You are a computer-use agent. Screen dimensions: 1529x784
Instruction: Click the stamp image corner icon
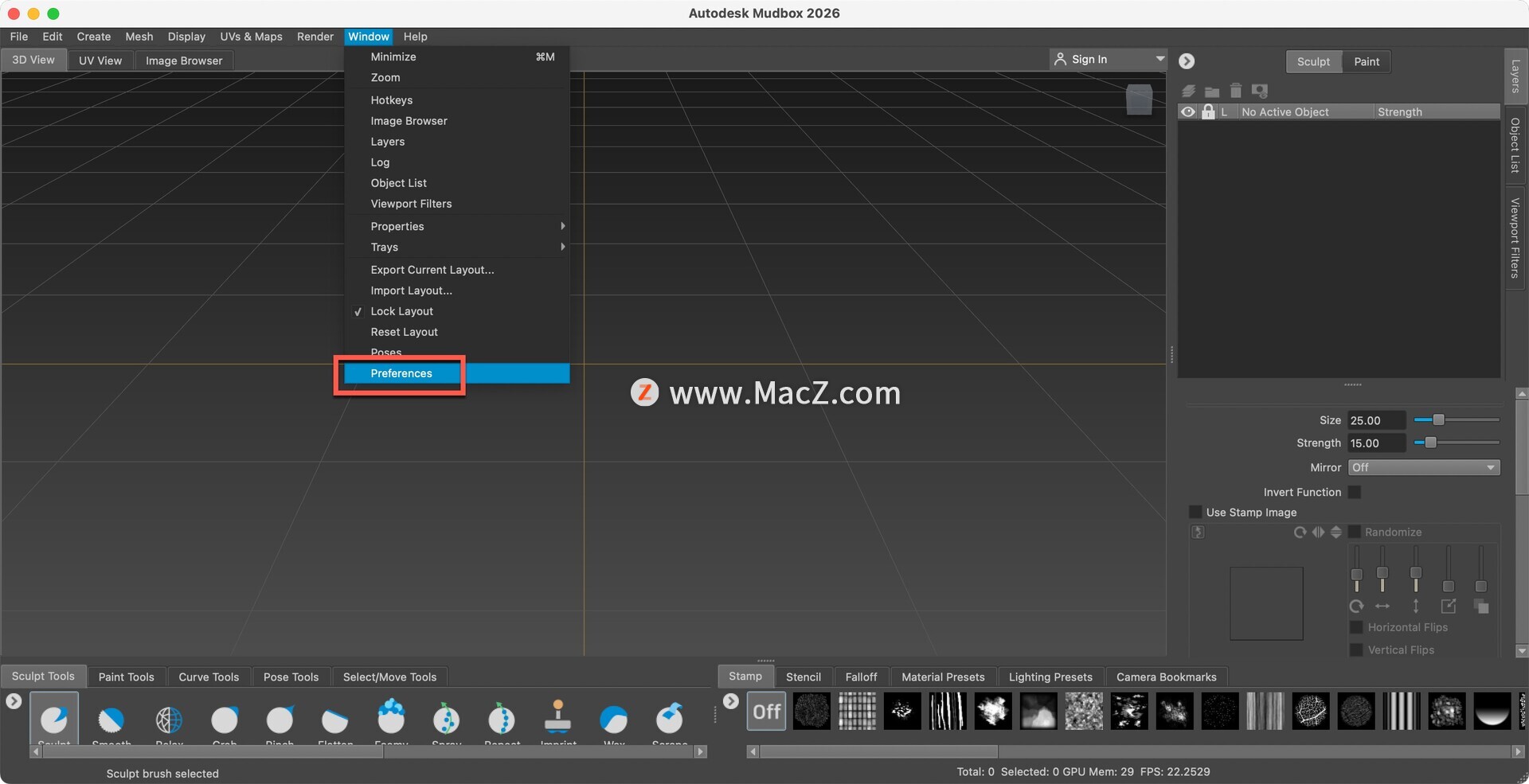pyautogui.click(x=1198, y=532)
